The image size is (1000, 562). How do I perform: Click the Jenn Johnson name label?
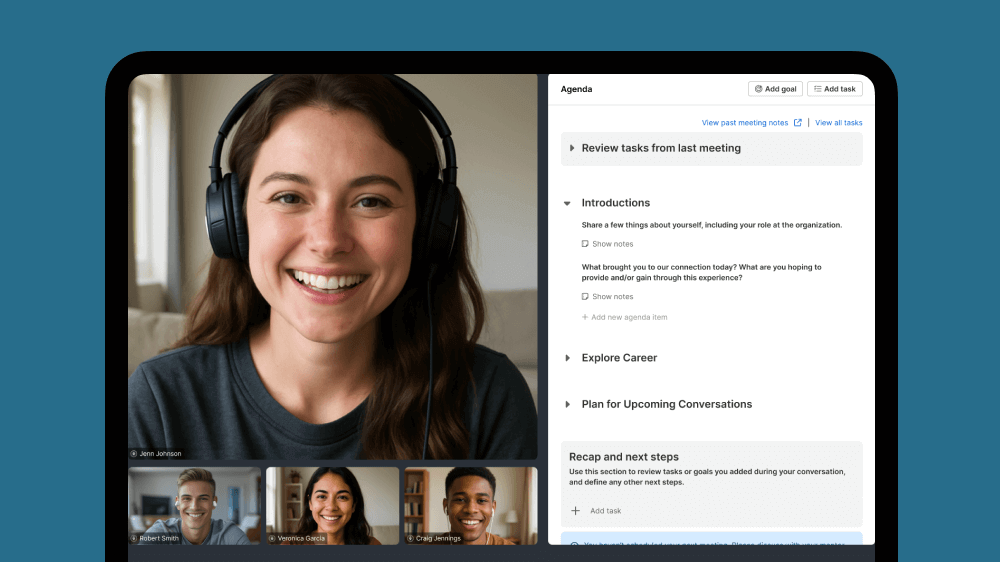pos(160,454)
